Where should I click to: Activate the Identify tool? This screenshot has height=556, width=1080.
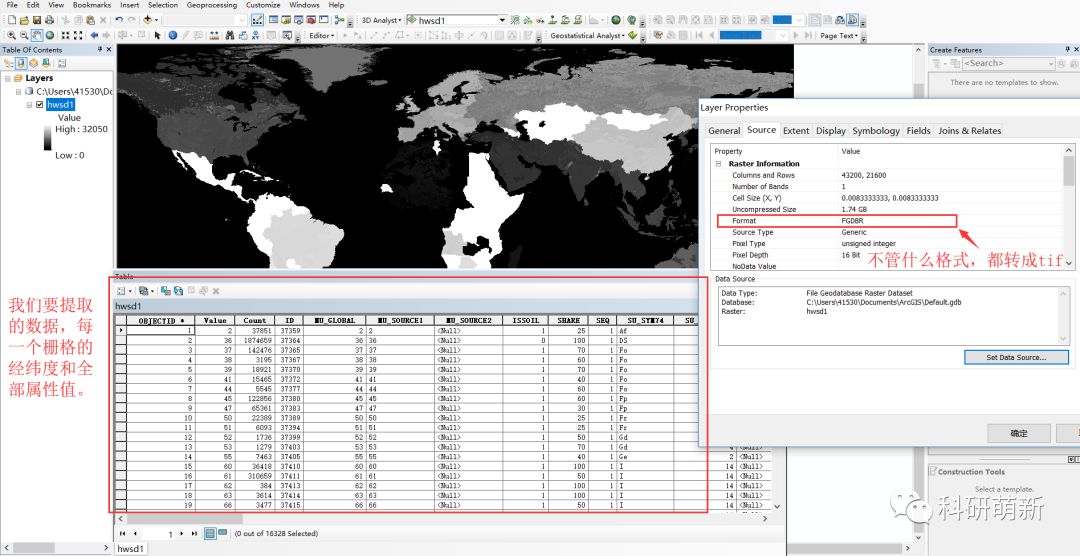(171, 35)
